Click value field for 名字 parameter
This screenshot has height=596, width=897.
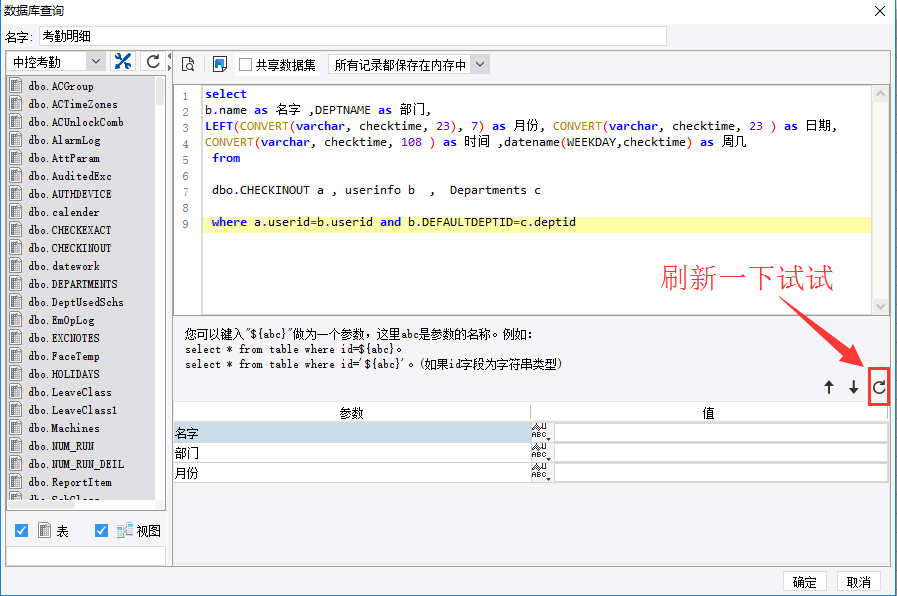(x=721, y=432)
